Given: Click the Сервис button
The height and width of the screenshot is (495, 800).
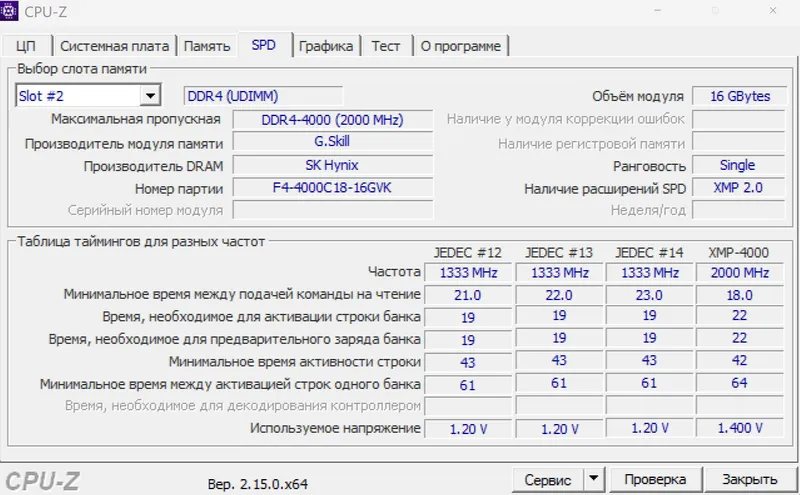Looking at the screenshot, I should (548, 480).
